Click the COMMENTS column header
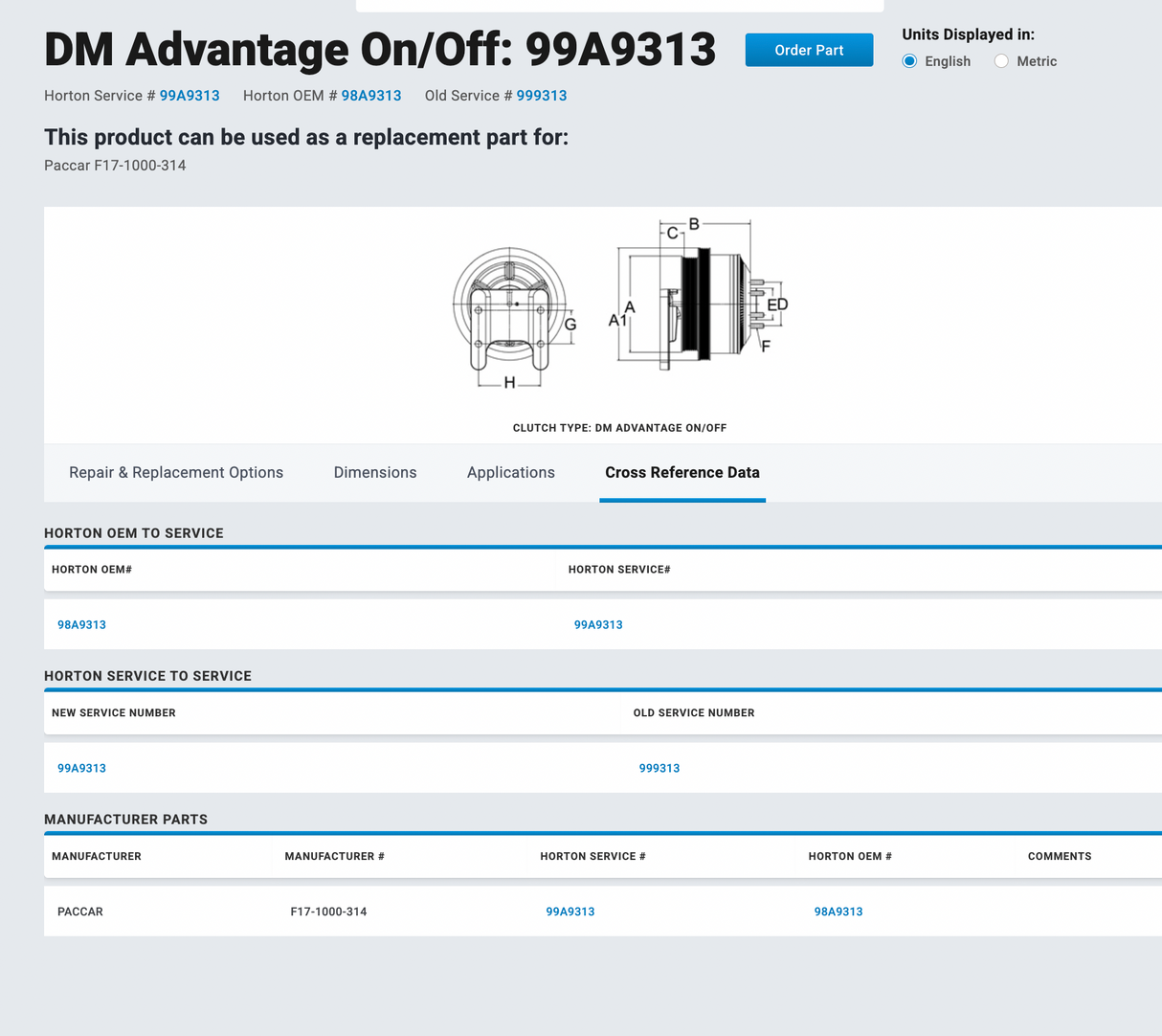This screenshot has width=1162, height=1036. pos(1060,857)
